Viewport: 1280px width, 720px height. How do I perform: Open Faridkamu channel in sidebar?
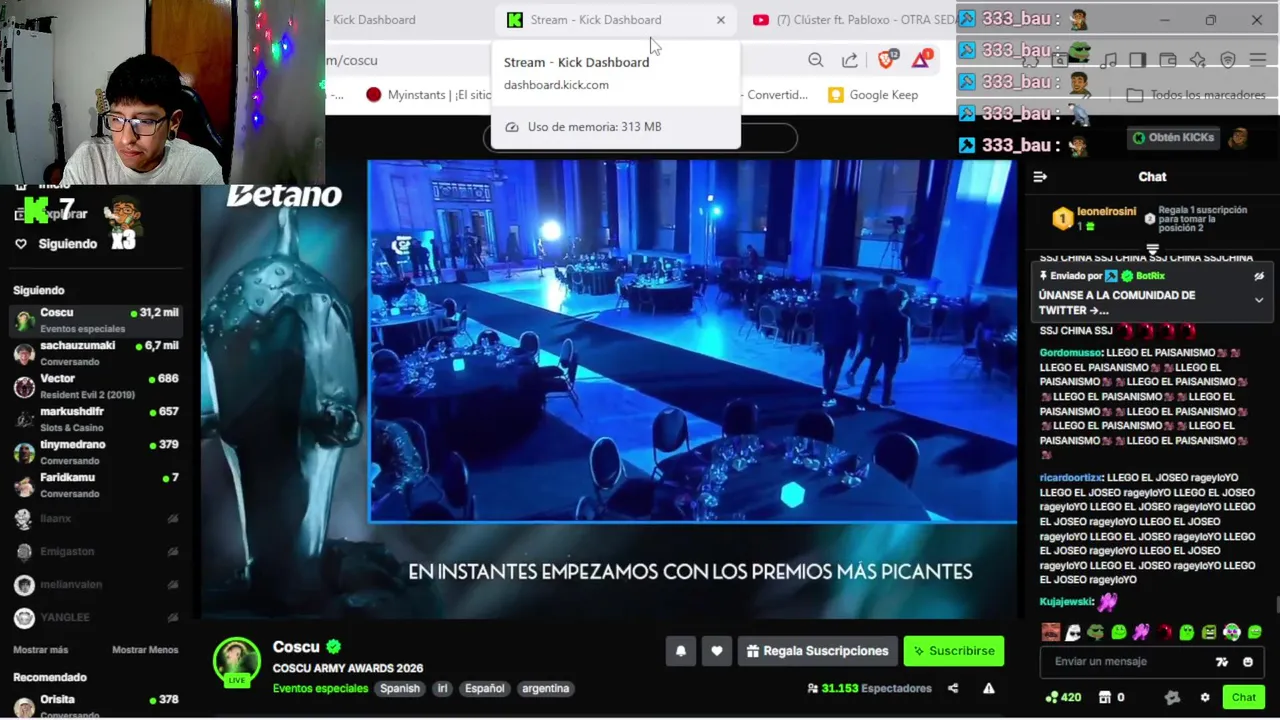click(97, 485)
